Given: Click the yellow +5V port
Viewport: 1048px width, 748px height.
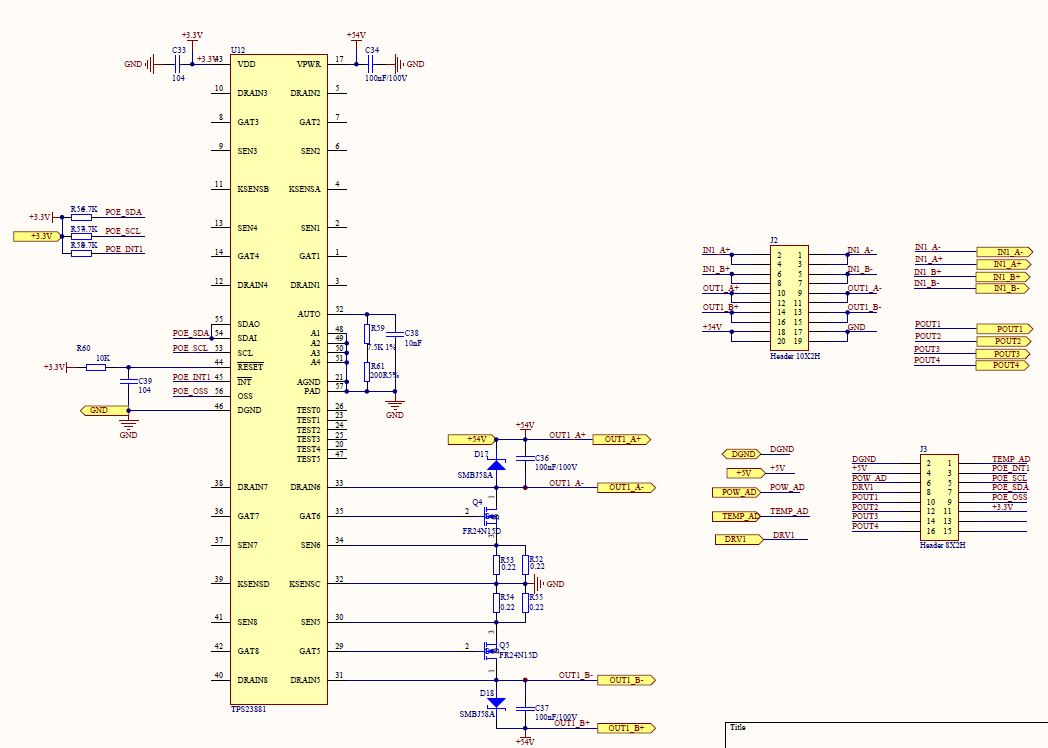Looking at the screenshot, I should click(746, 473).
